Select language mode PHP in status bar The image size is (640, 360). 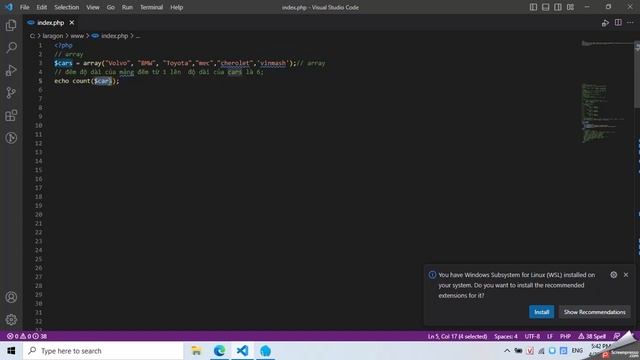coord(565,336)
